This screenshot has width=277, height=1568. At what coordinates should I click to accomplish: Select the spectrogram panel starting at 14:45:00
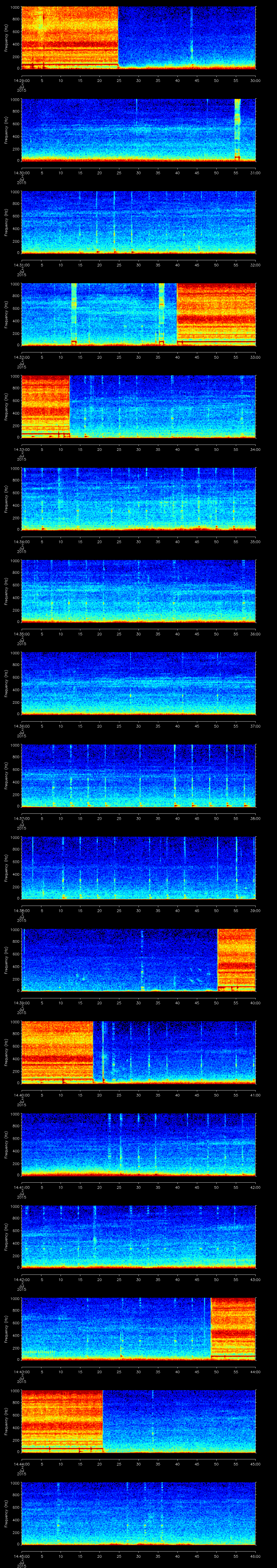coord(138,1513)
